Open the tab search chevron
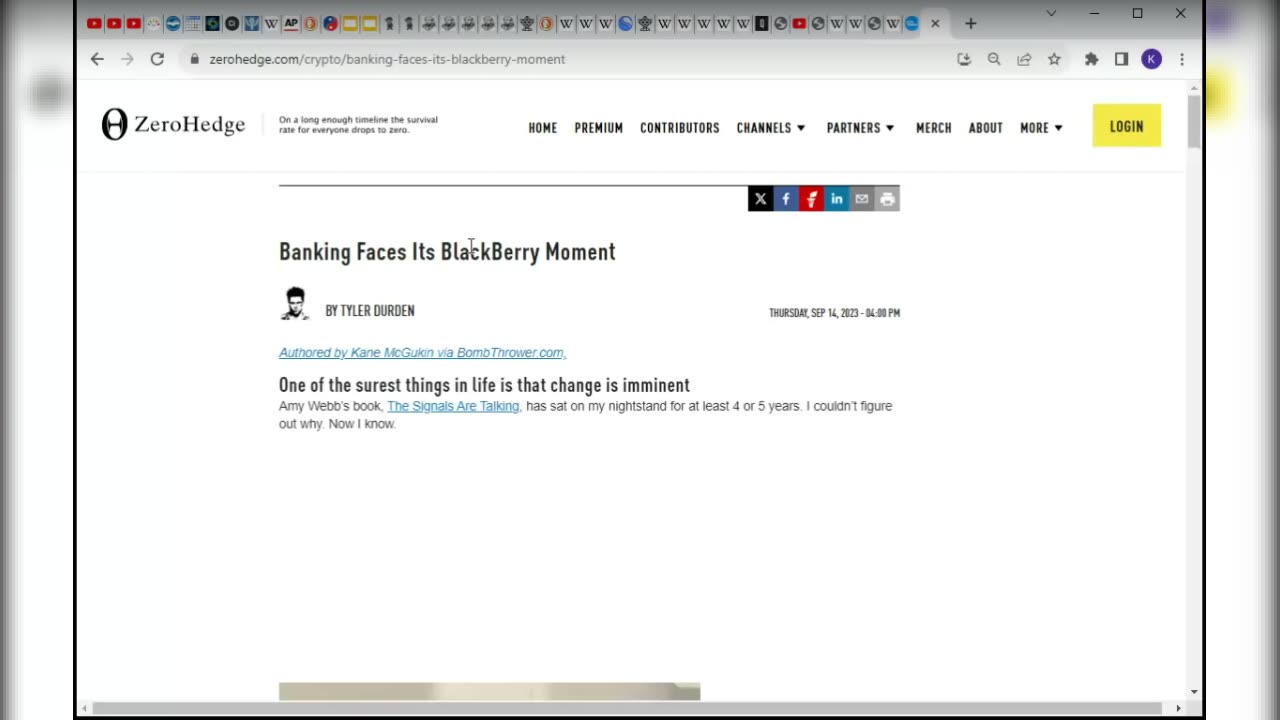 (x=1051, y=13)
